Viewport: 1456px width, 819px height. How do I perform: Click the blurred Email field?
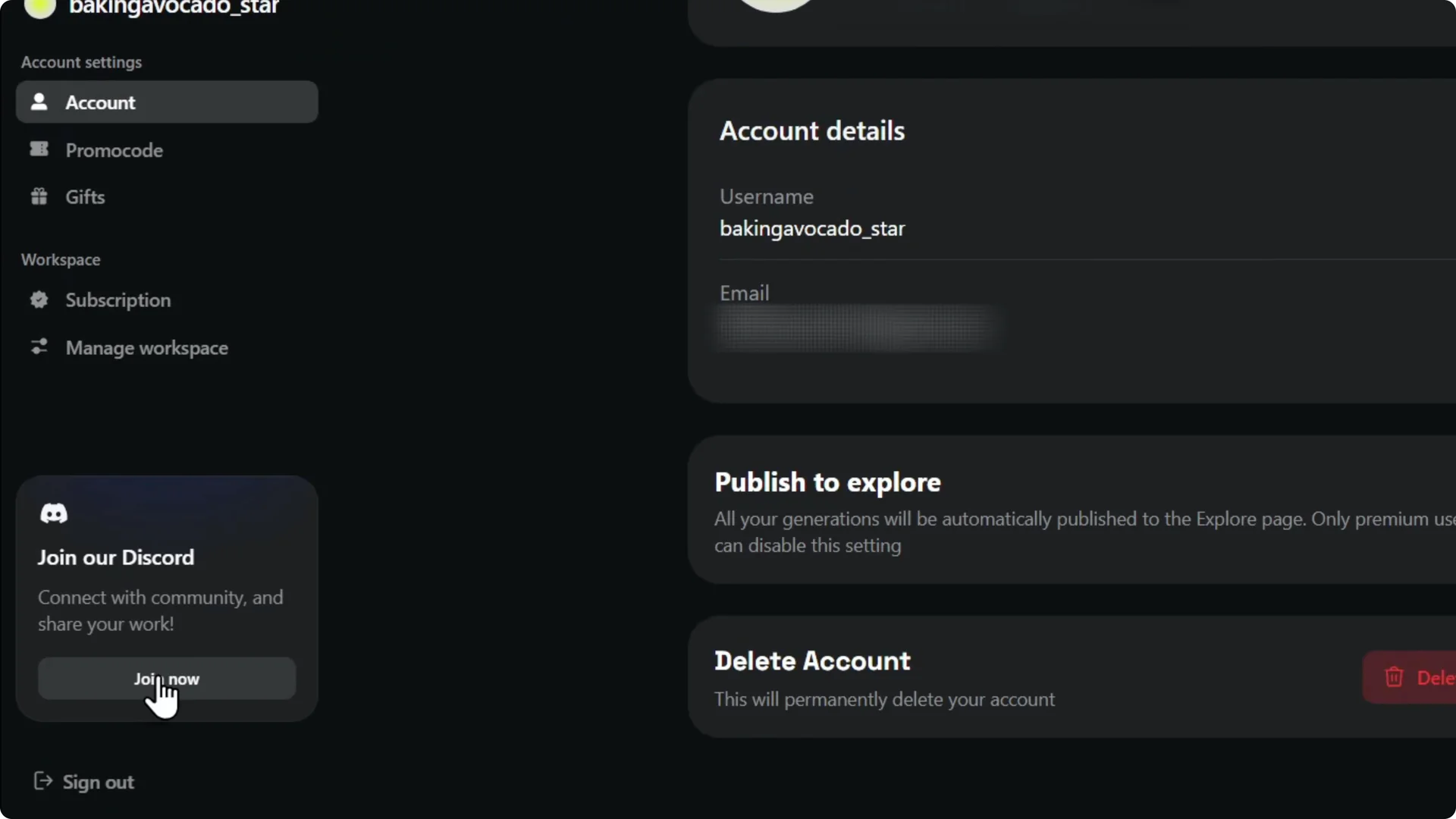(857, 328)
